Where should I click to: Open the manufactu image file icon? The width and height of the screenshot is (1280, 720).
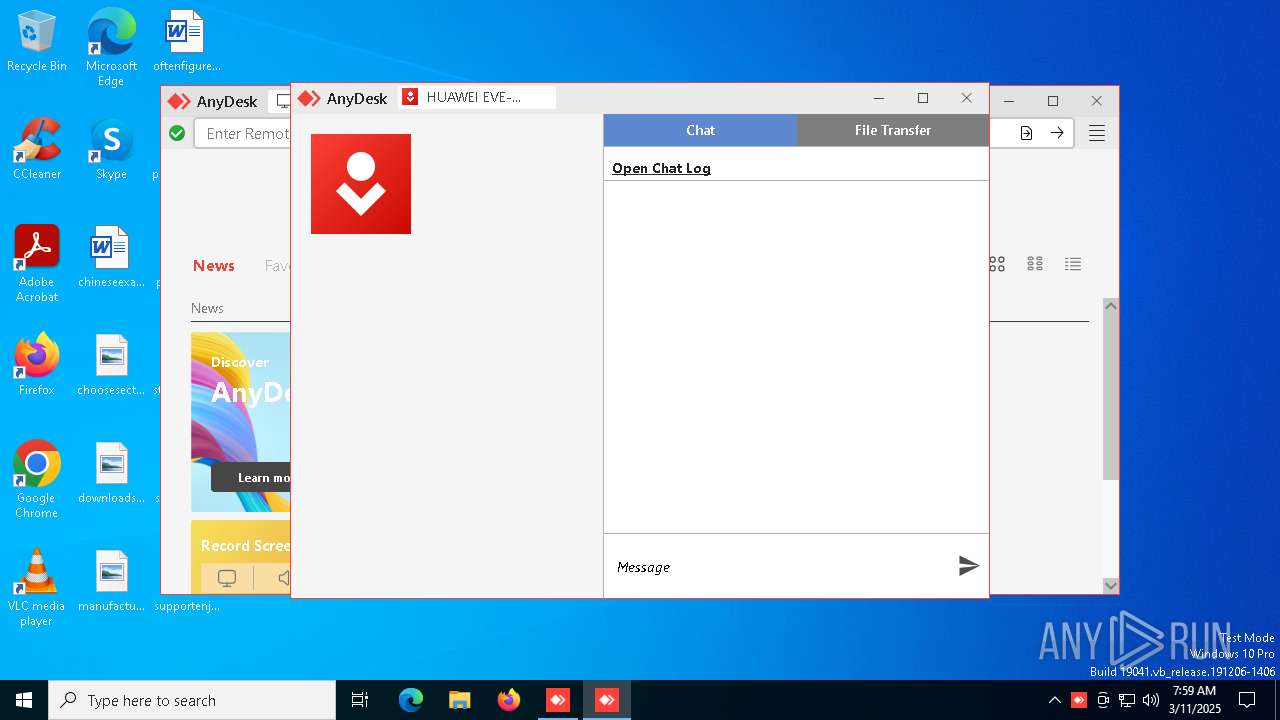pos(111,581)
